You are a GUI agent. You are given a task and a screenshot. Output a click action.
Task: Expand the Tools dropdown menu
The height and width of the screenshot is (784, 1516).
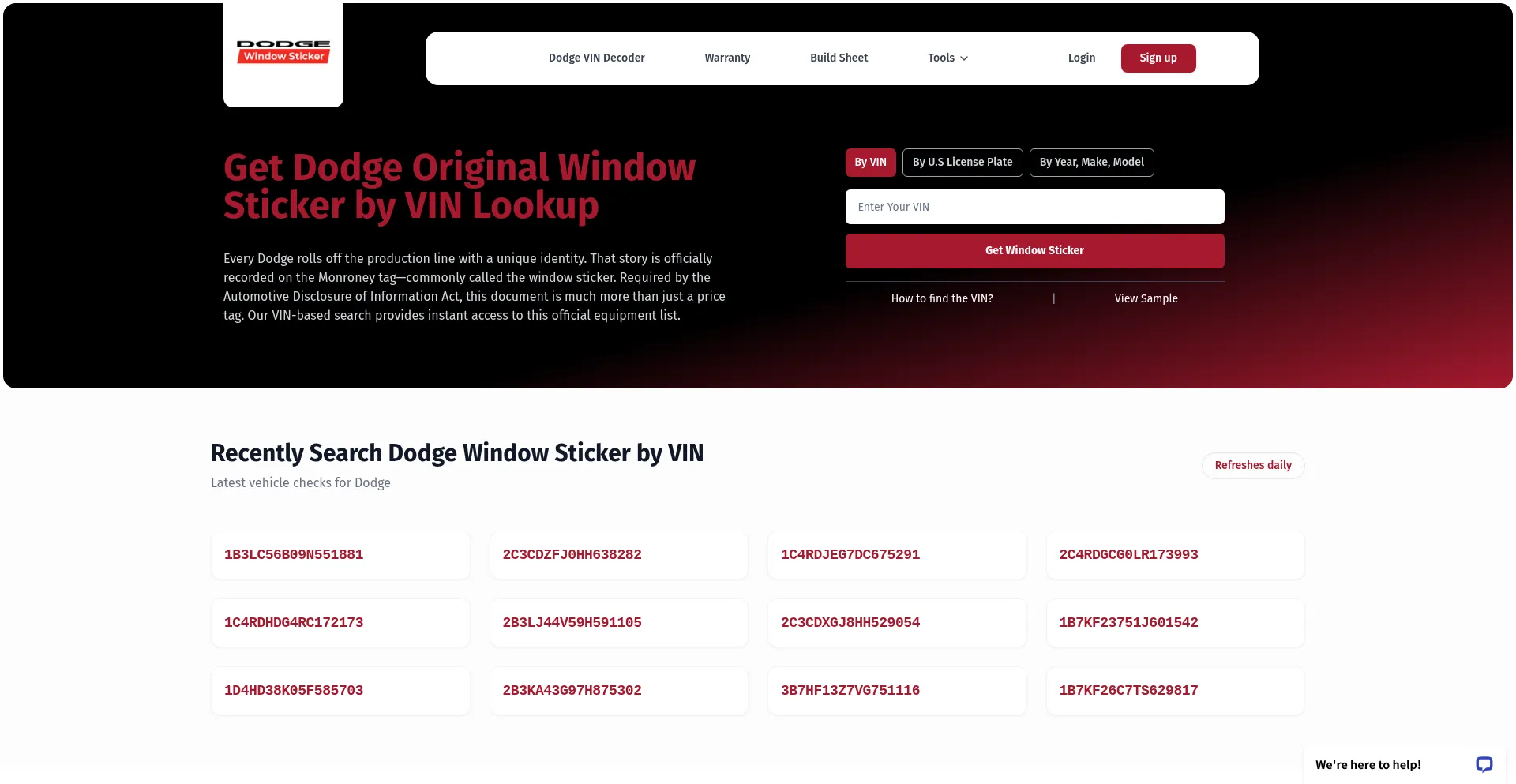[x=947, y=58]
